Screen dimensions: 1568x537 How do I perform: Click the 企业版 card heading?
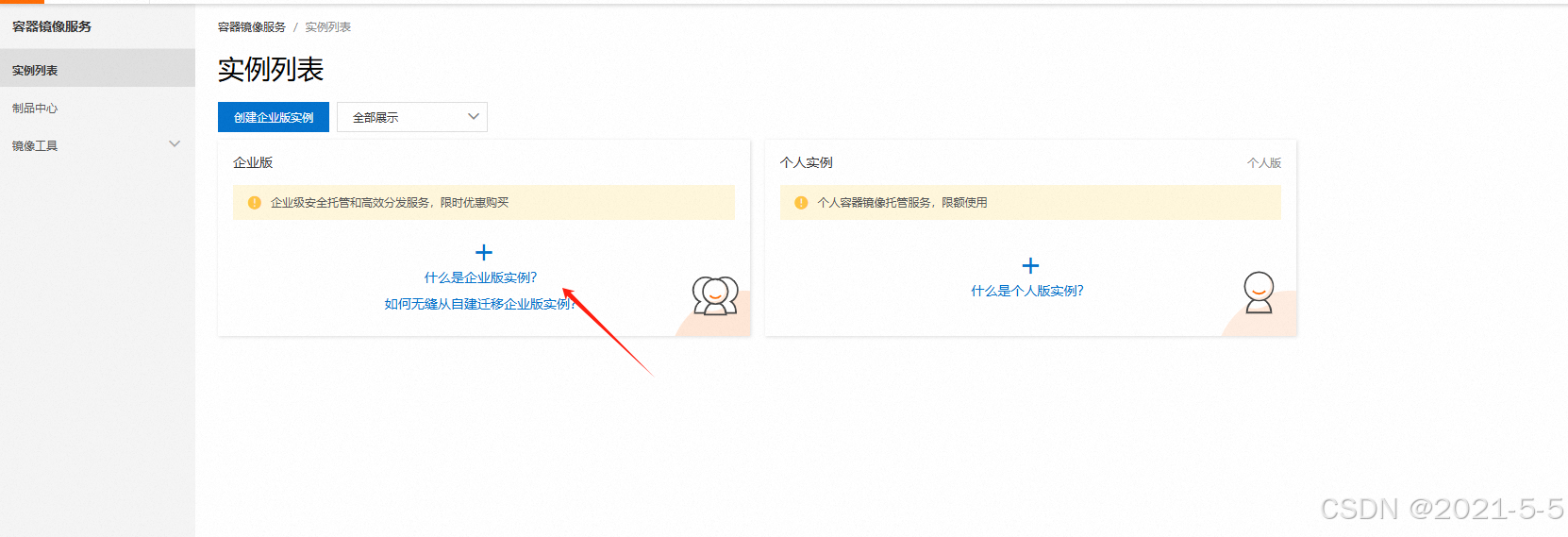253,162
